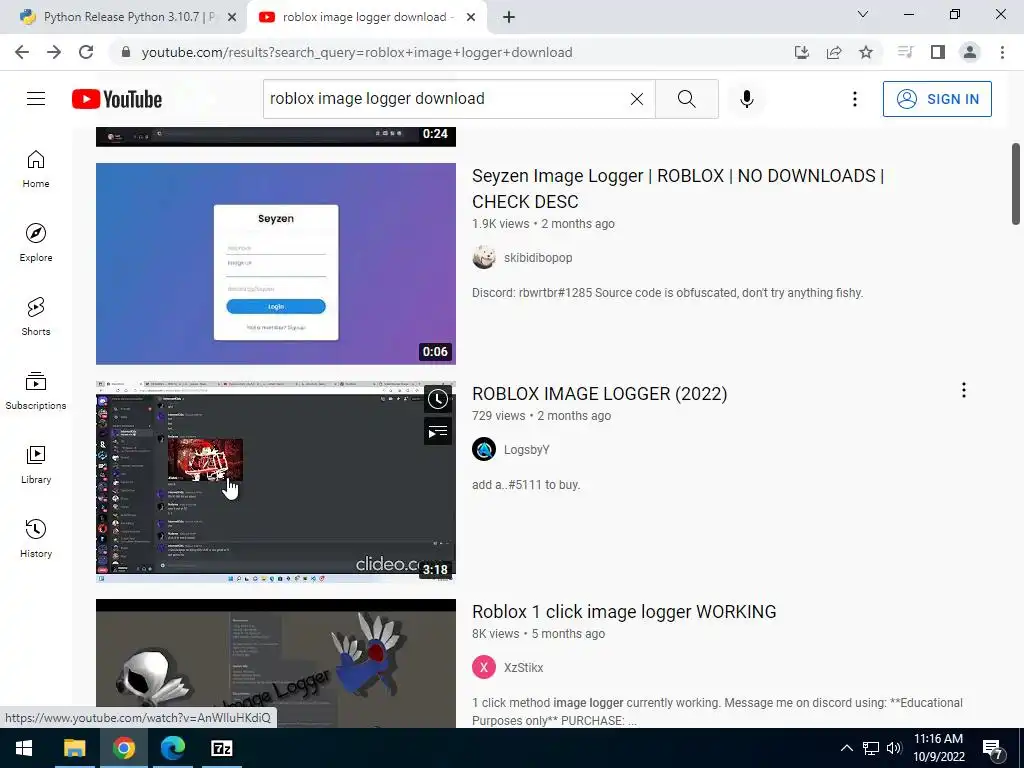
Task: Open action menu for ROBLOX IMAGE LOGGER (2022)
Action: coord(964,390)
